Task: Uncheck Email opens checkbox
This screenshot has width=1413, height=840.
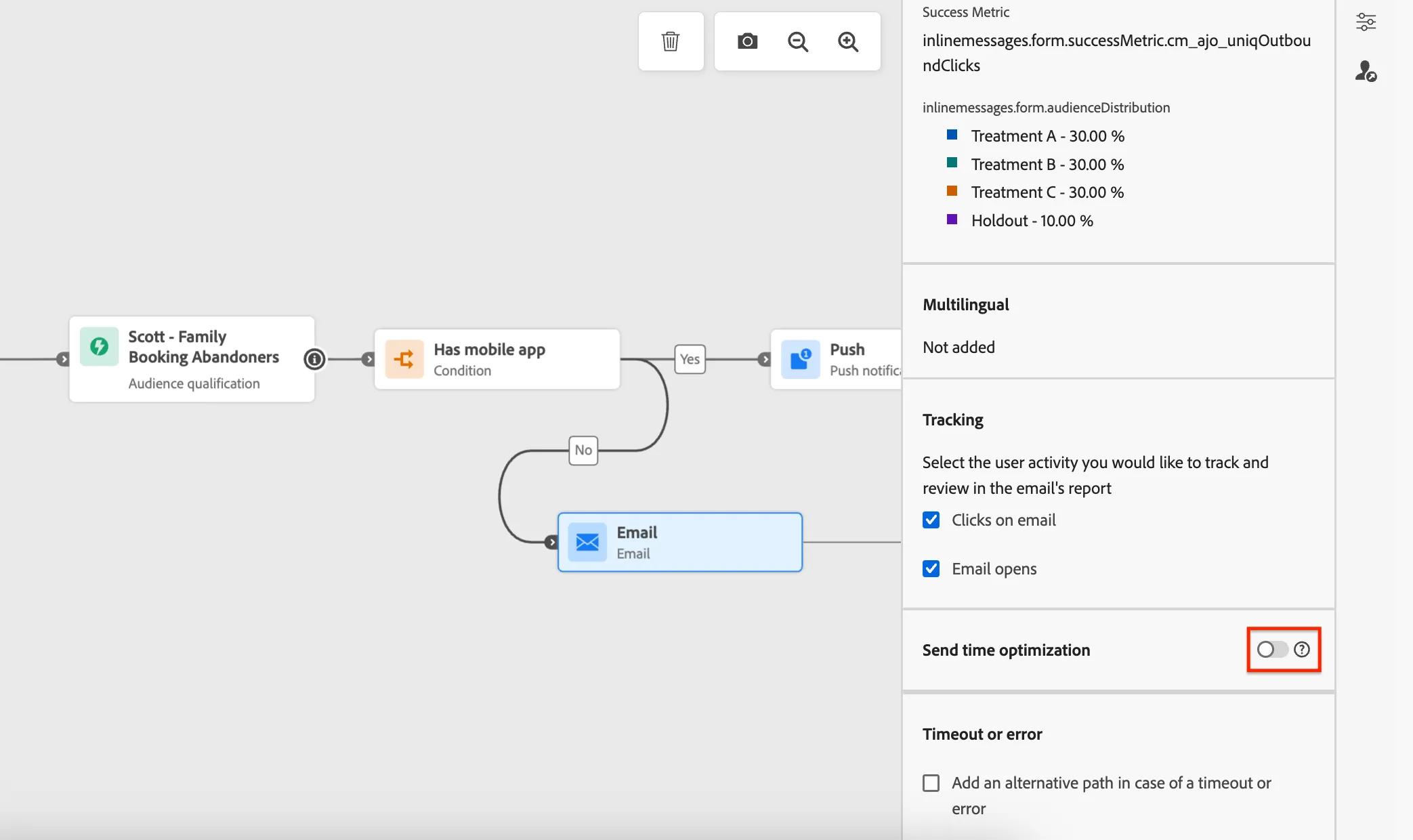Action: pos(931,568)
